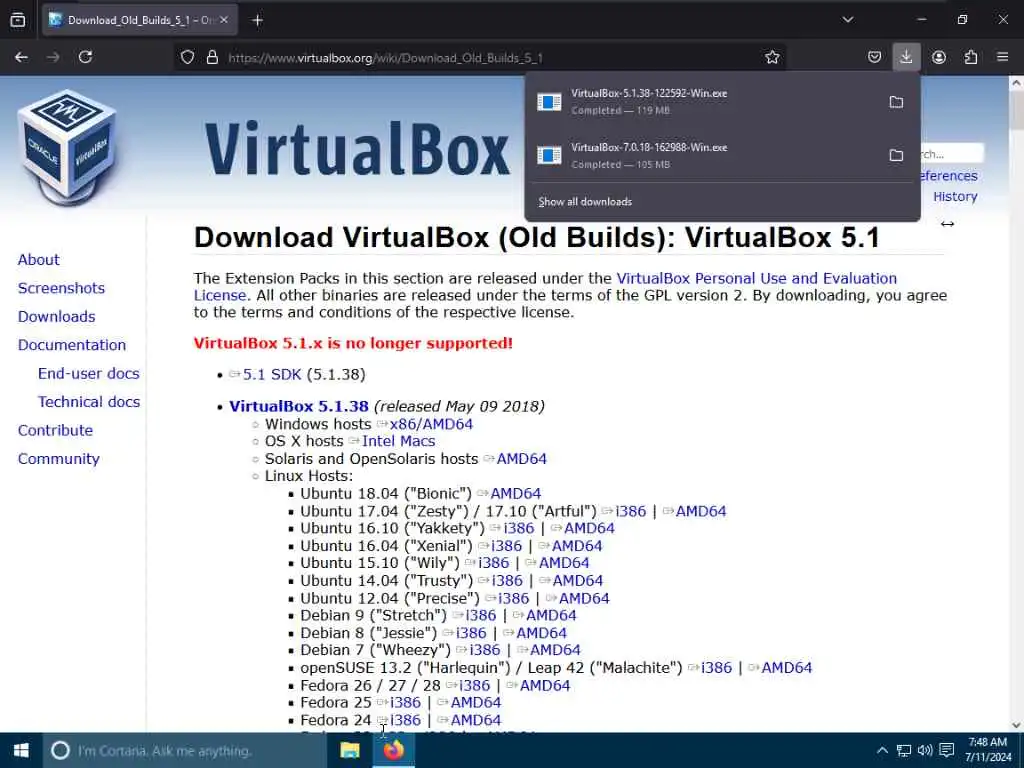The height and width of the screenshot is (768, 1024).
Task: Download Fedora 25 AMD64
Action: click(475, 703)
